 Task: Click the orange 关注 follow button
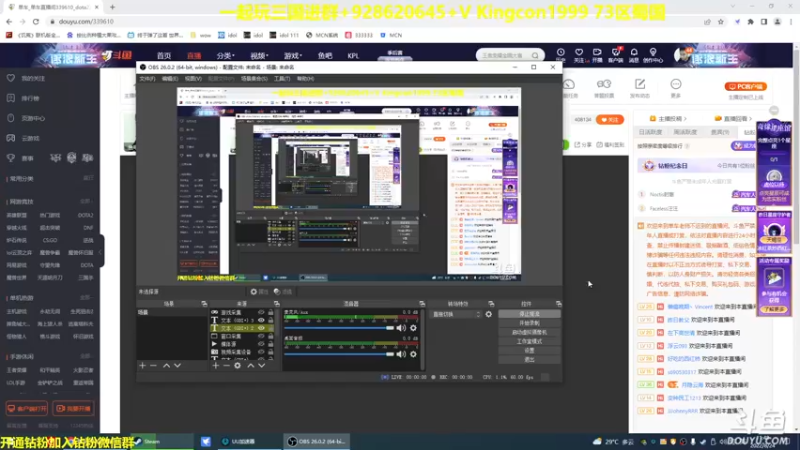click(x=610, y=119)
